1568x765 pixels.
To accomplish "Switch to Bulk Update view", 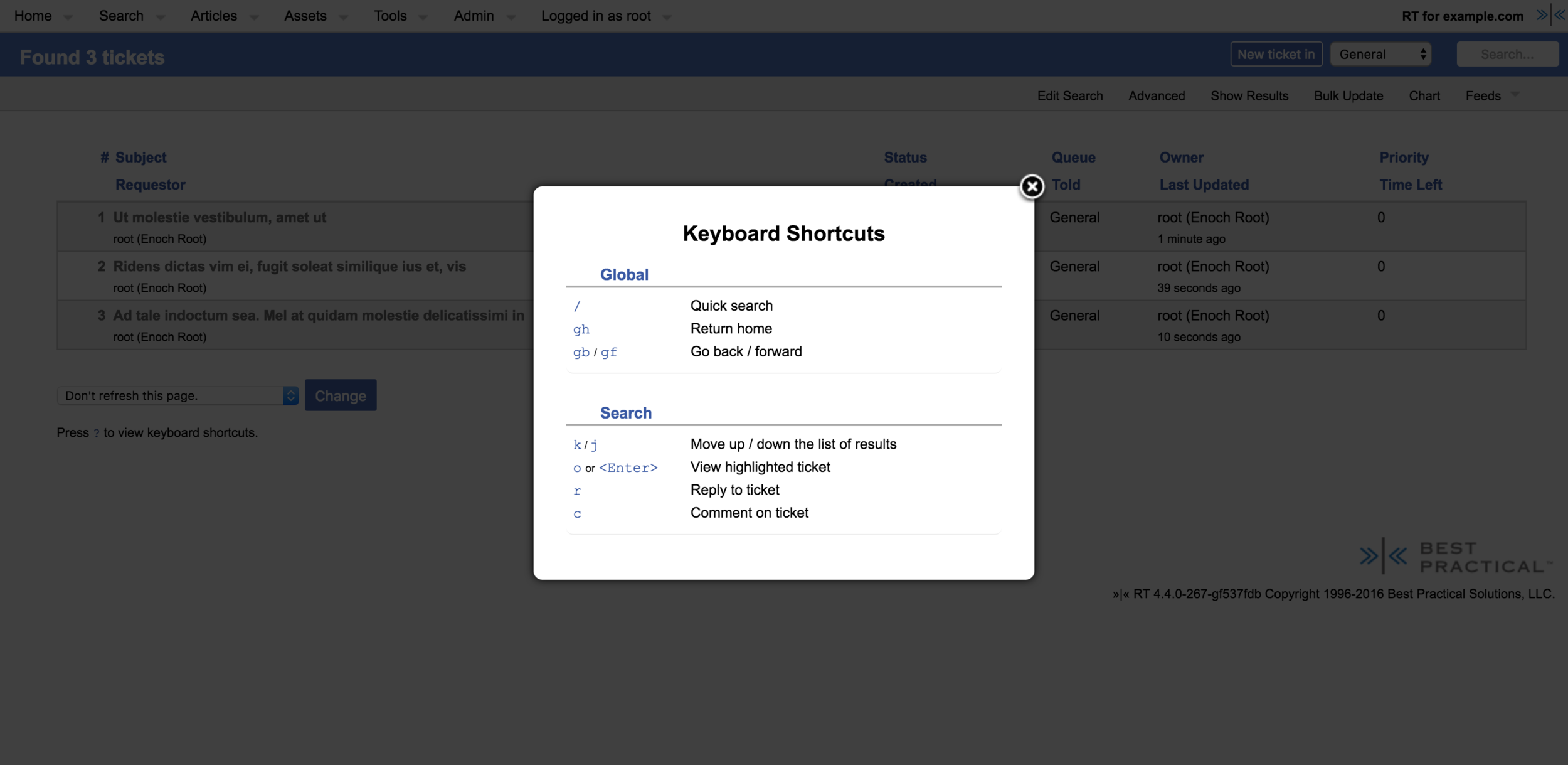I will (x=1348, y=95).
